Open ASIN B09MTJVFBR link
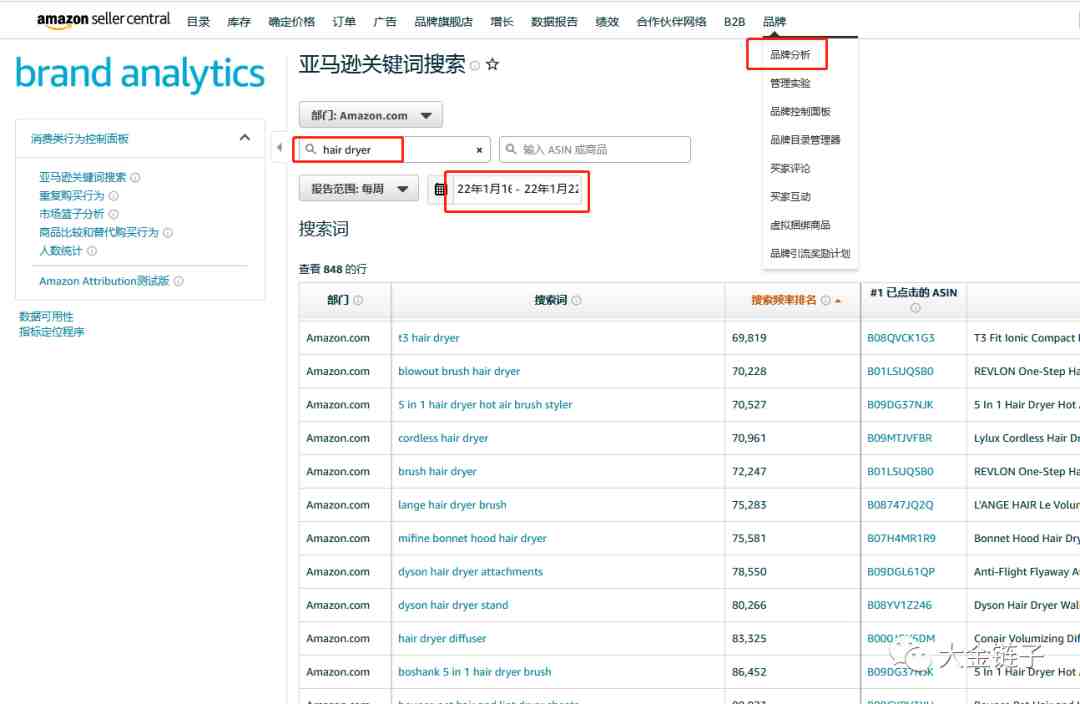 899,438
